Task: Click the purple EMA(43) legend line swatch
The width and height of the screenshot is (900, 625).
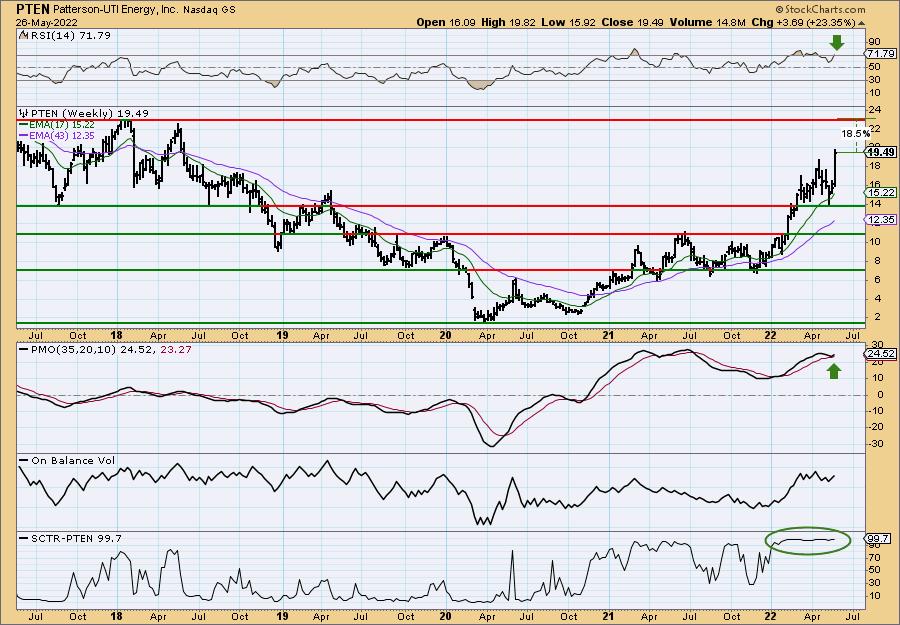Action: tap(25, 135)
